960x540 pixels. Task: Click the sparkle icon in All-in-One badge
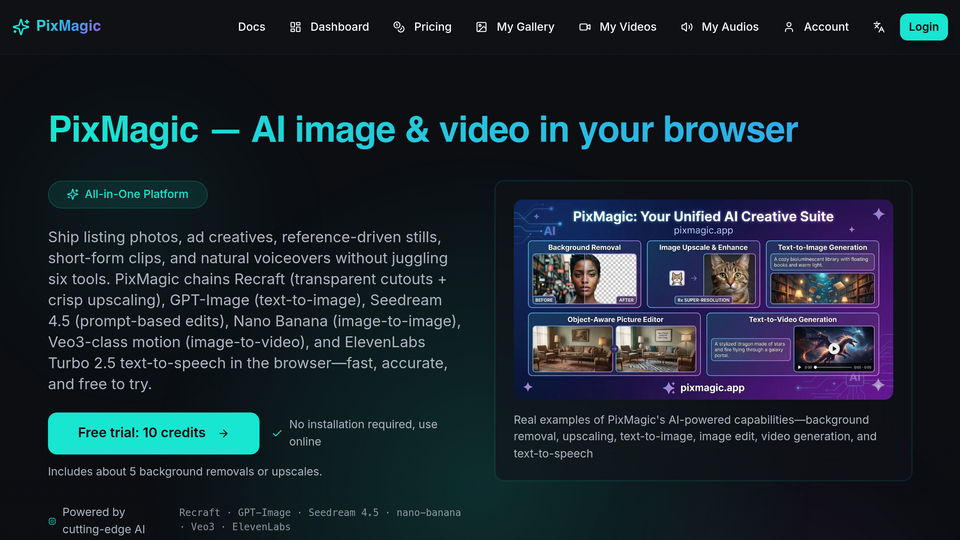tap(72, 194)
